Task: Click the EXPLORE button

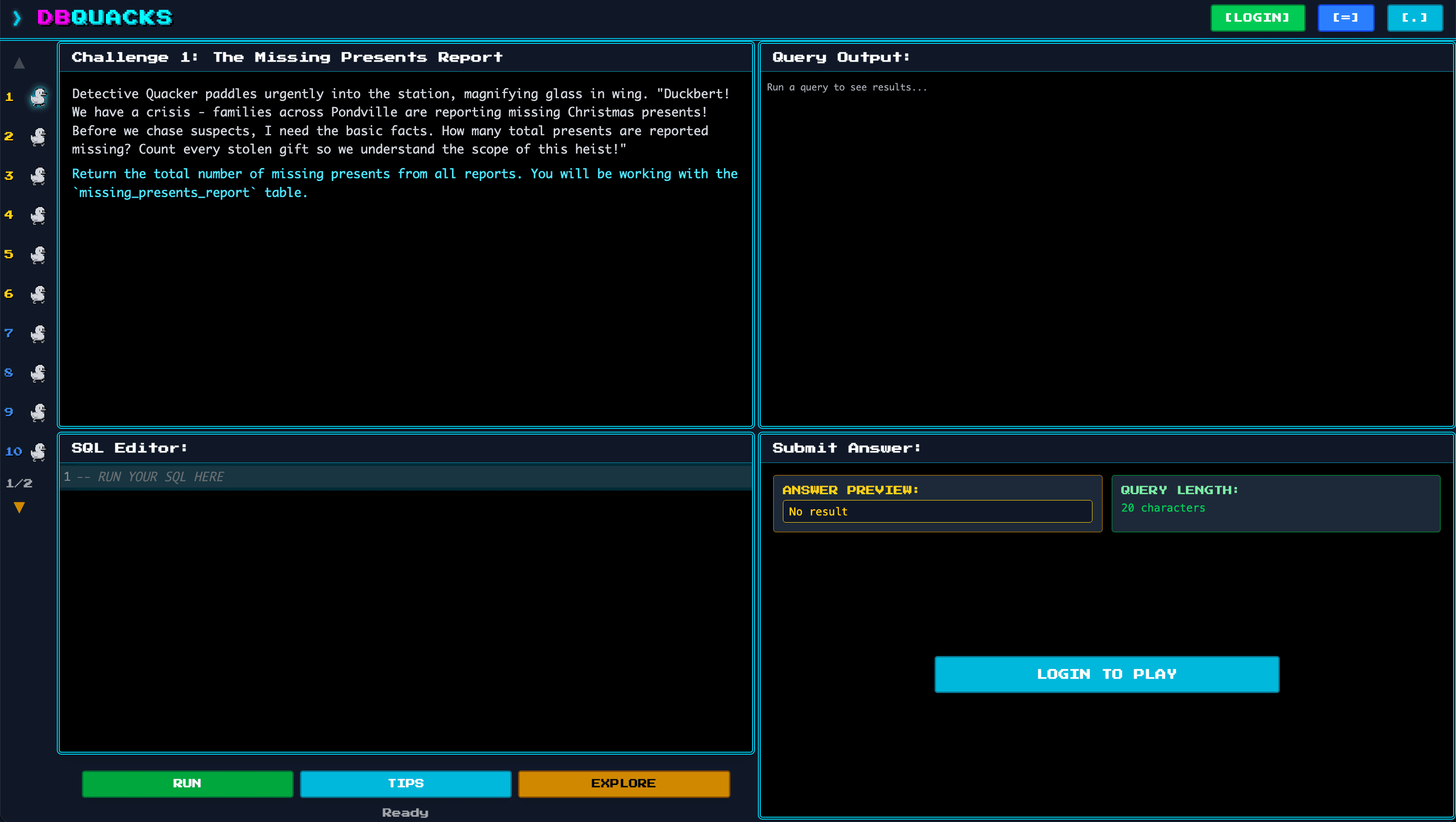Action: coord(624,783)
